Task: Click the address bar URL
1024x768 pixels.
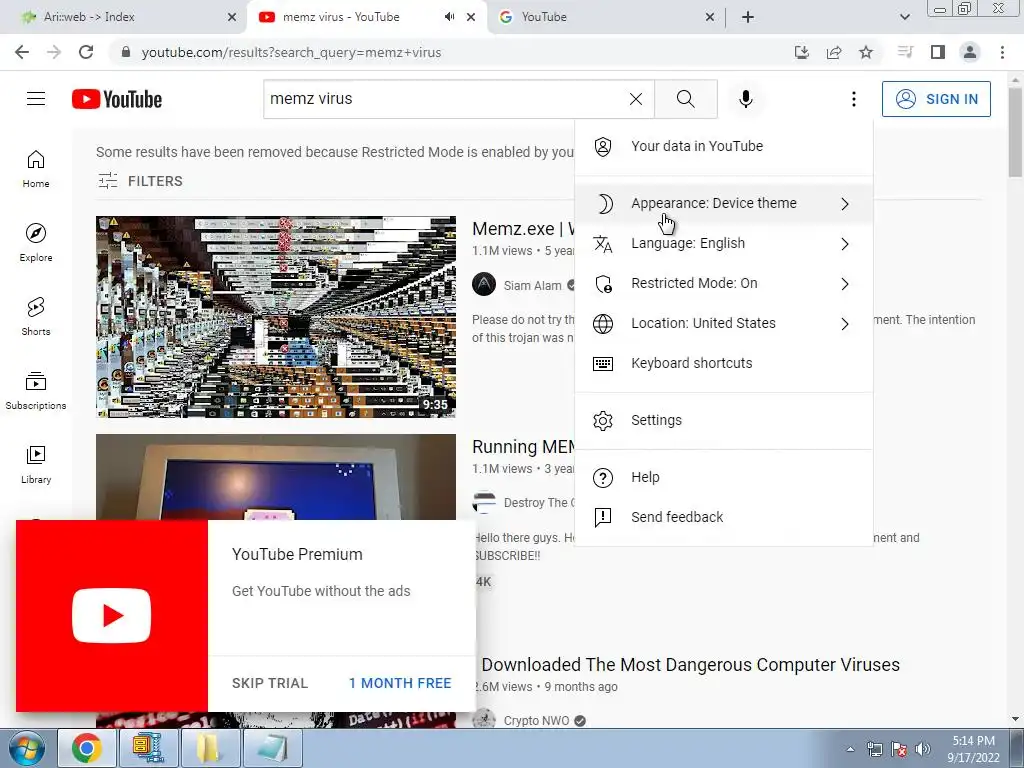Action: tap(291, 52)
